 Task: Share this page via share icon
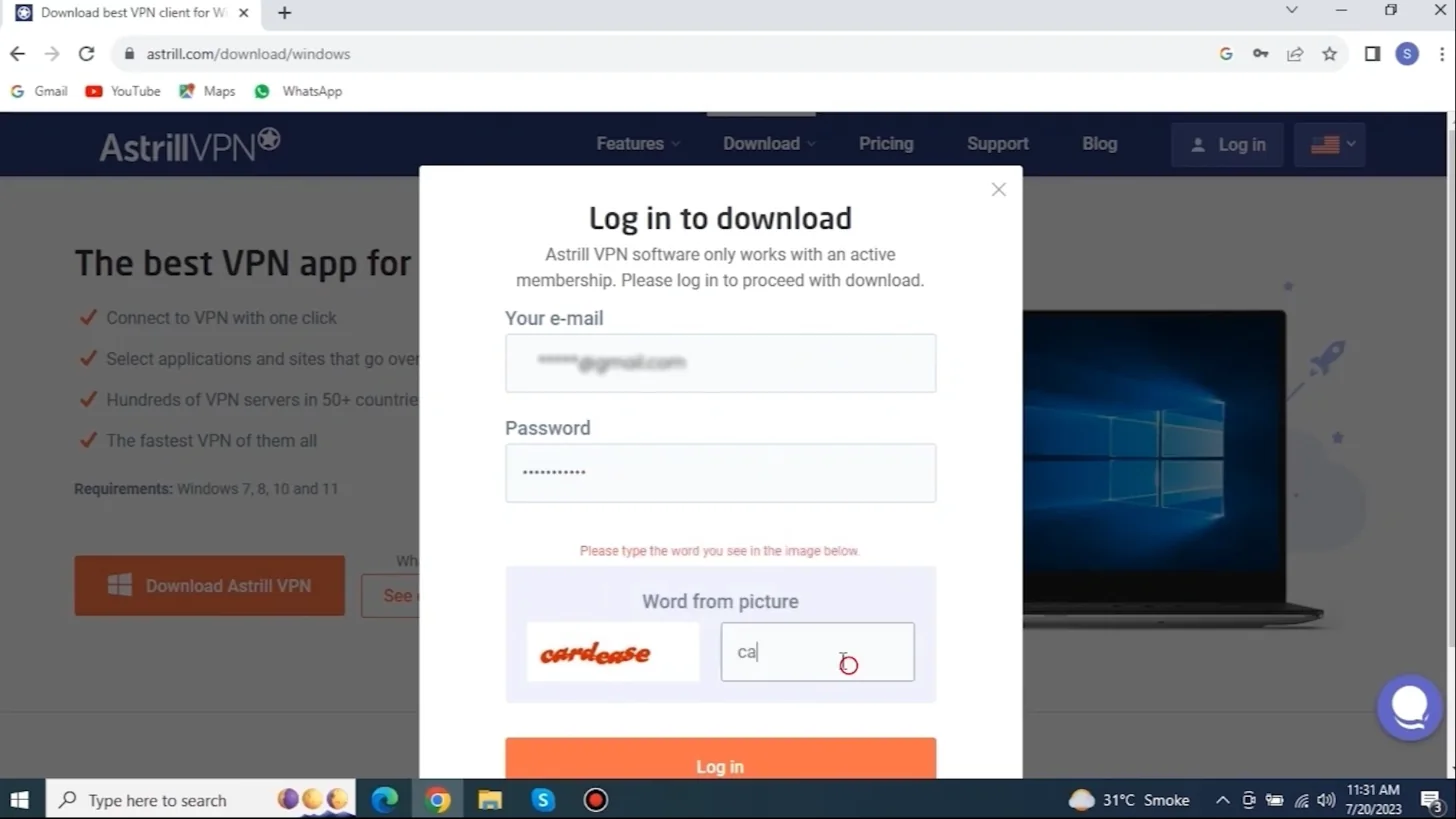[1295, 54]
